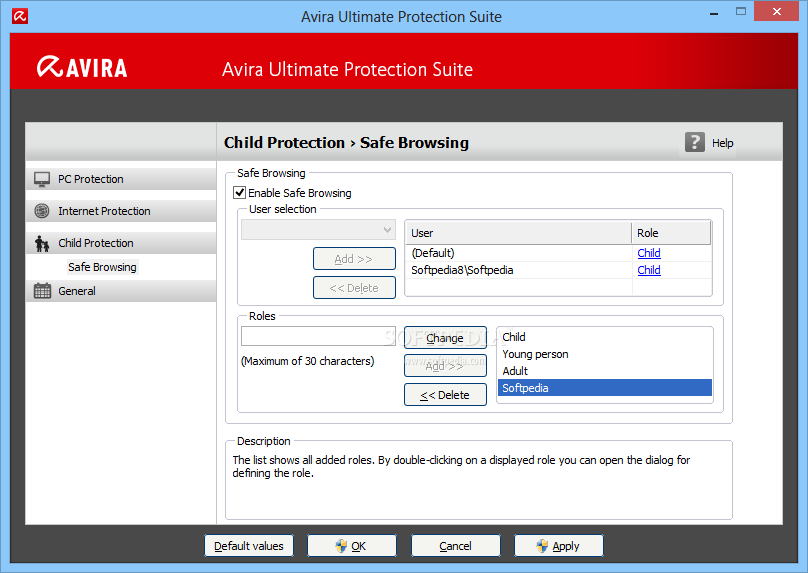This screenshot has height=573, width=808.
Task: Open Internet Protection section
Action: [121, 211]
